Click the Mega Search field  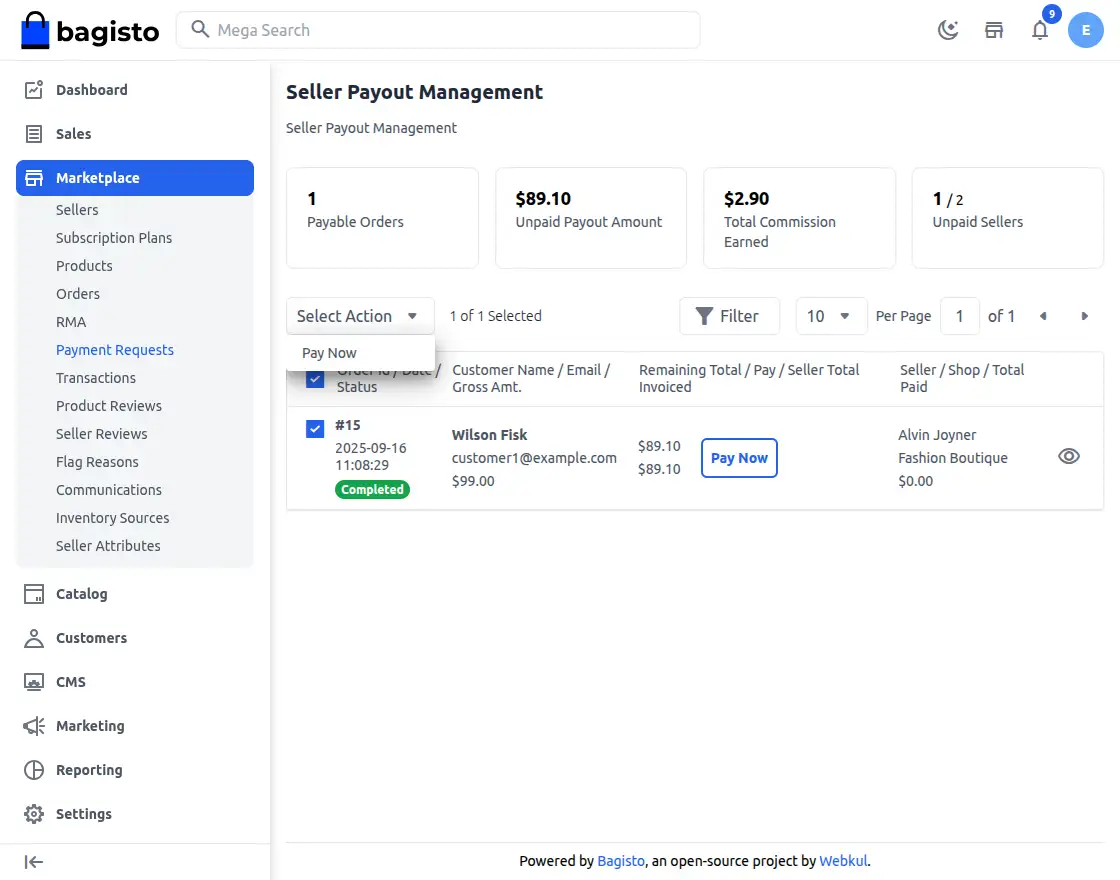click(438, 30)
